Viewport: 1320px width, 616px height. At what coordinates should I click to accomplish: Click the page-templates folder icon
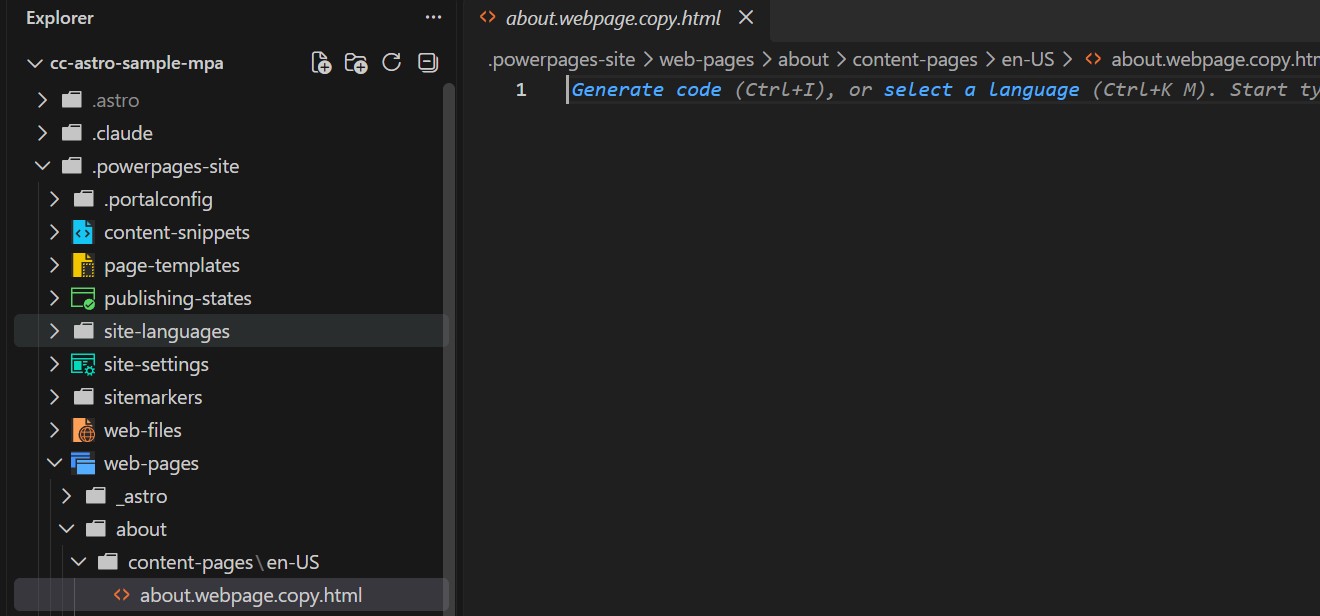(x=83, y=265)
